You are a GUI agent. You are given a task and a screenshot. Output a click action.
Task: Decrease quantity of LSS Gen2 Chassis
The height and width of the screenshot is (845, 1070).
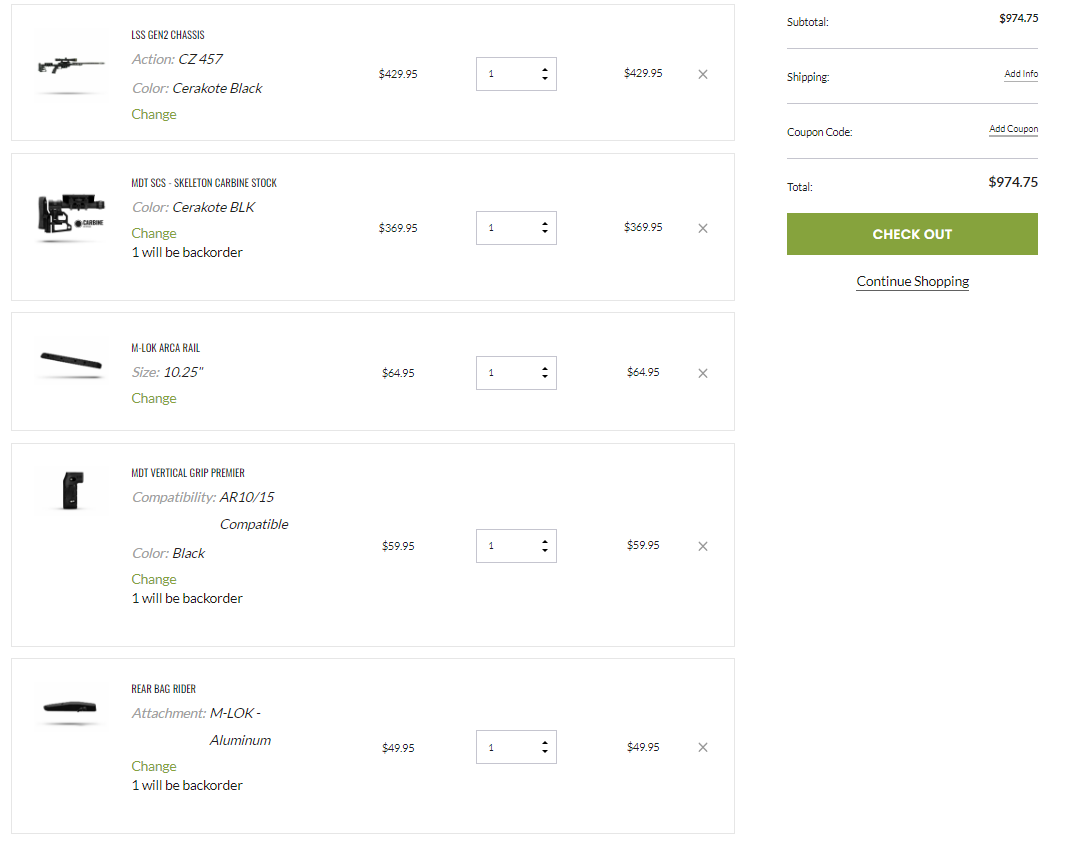tap(545, 78)
